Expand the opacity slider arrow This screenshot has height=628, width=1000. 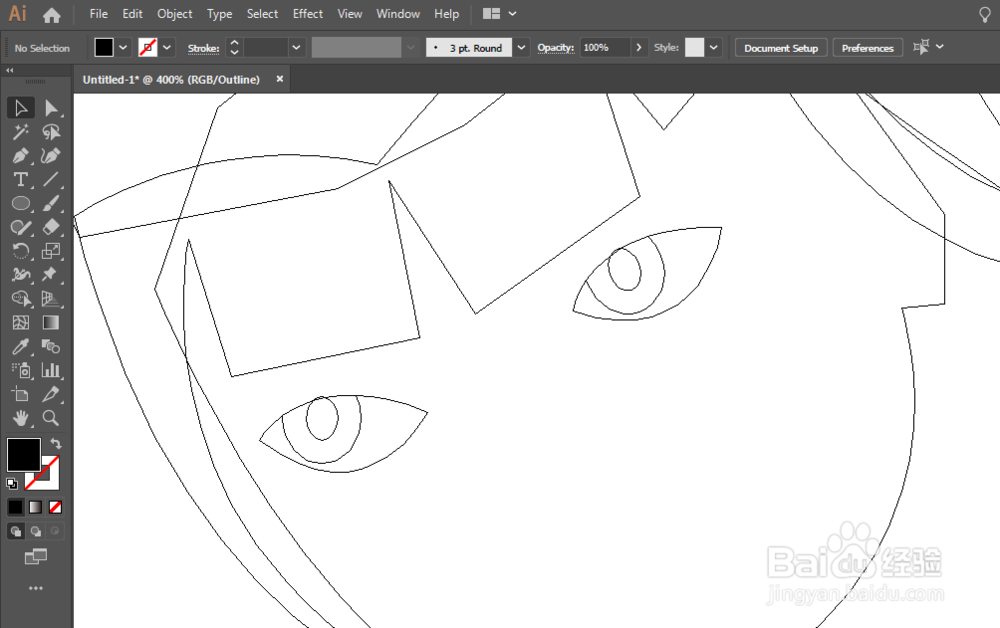638,47
